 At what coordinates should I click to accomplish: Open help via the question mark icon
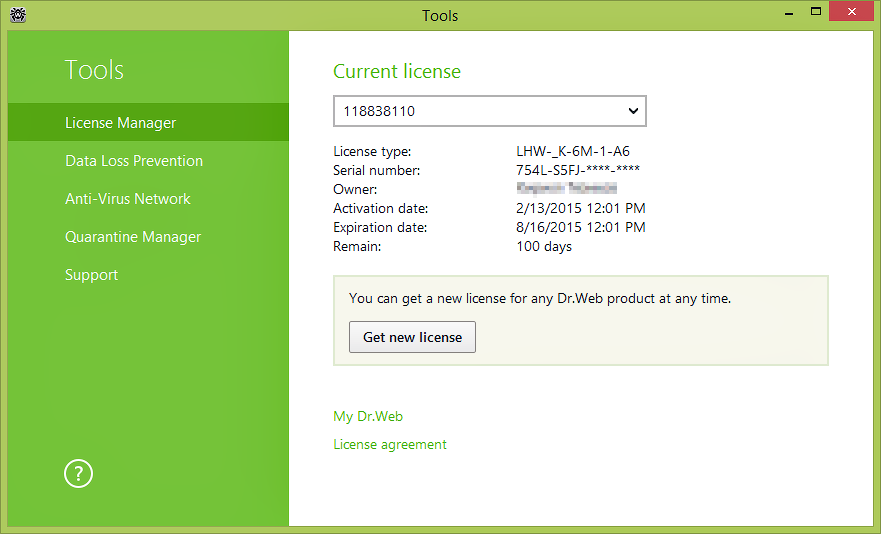coord(78,474)
